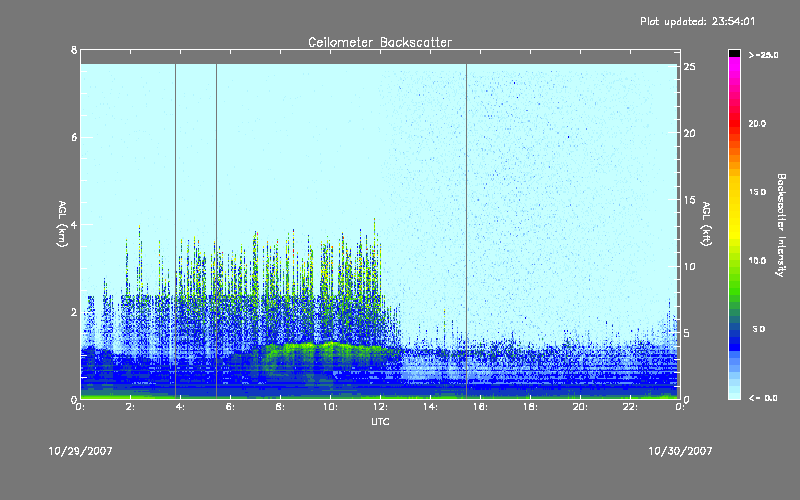Click the colorbar label '15.0'
The height and width of the screenshot is (500, 800).
(x=757, y=192)
